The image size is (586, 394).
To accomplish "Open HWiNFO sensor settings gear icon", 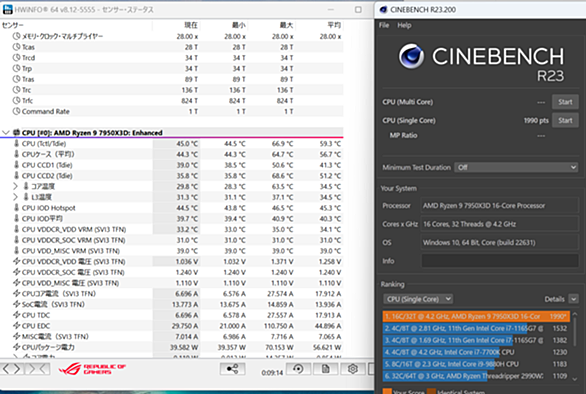I will click(353, 369).
